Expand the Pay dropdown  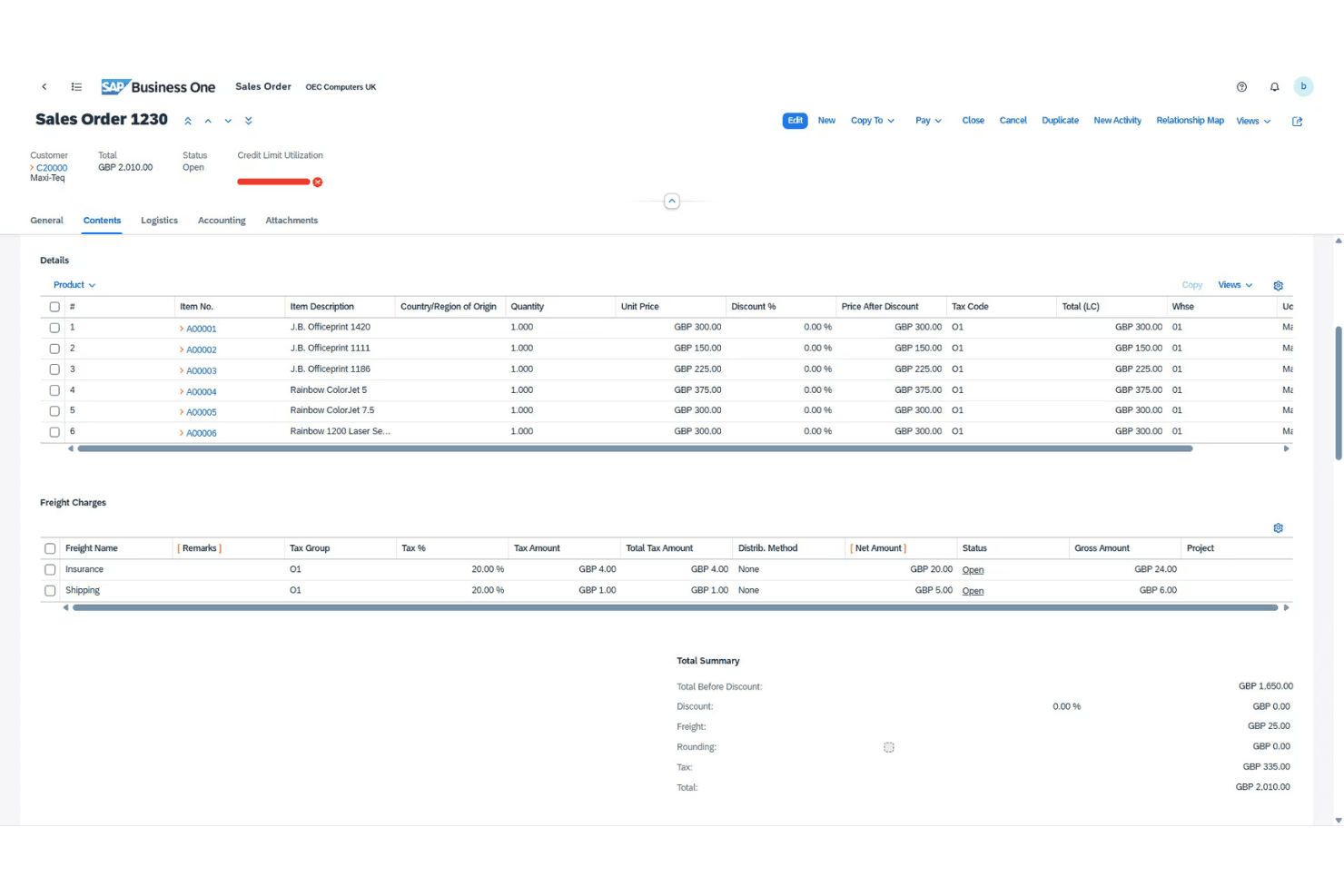point(928,121)
